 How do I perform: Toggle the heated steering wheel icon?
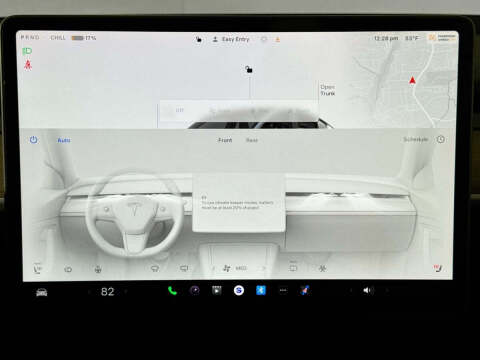[98, 269]
